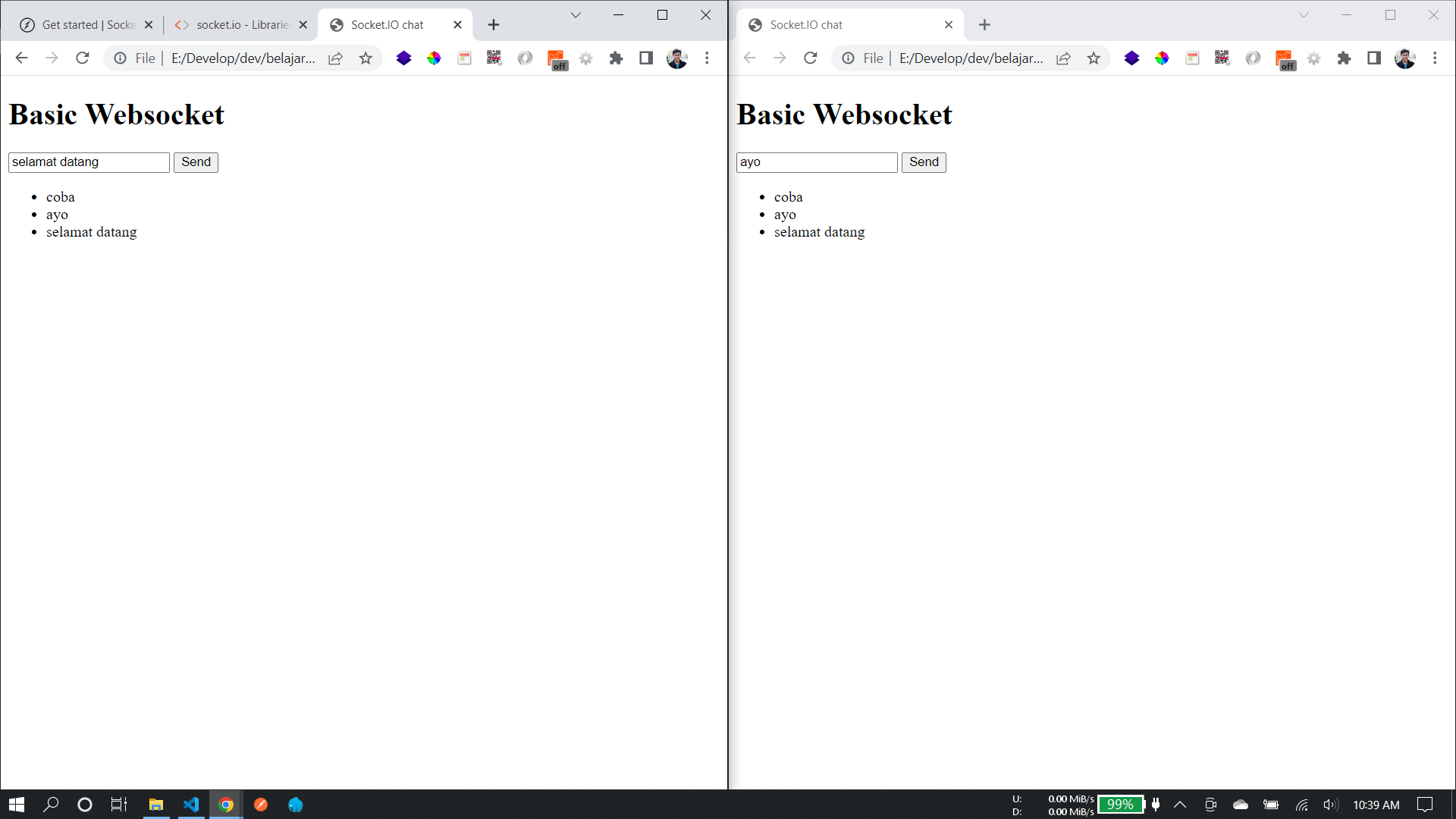Image resolution: width=1456 pixels, height=819 pixels.
Task: Toggle the volume icon in the system tray
Action: [1330, 805]
